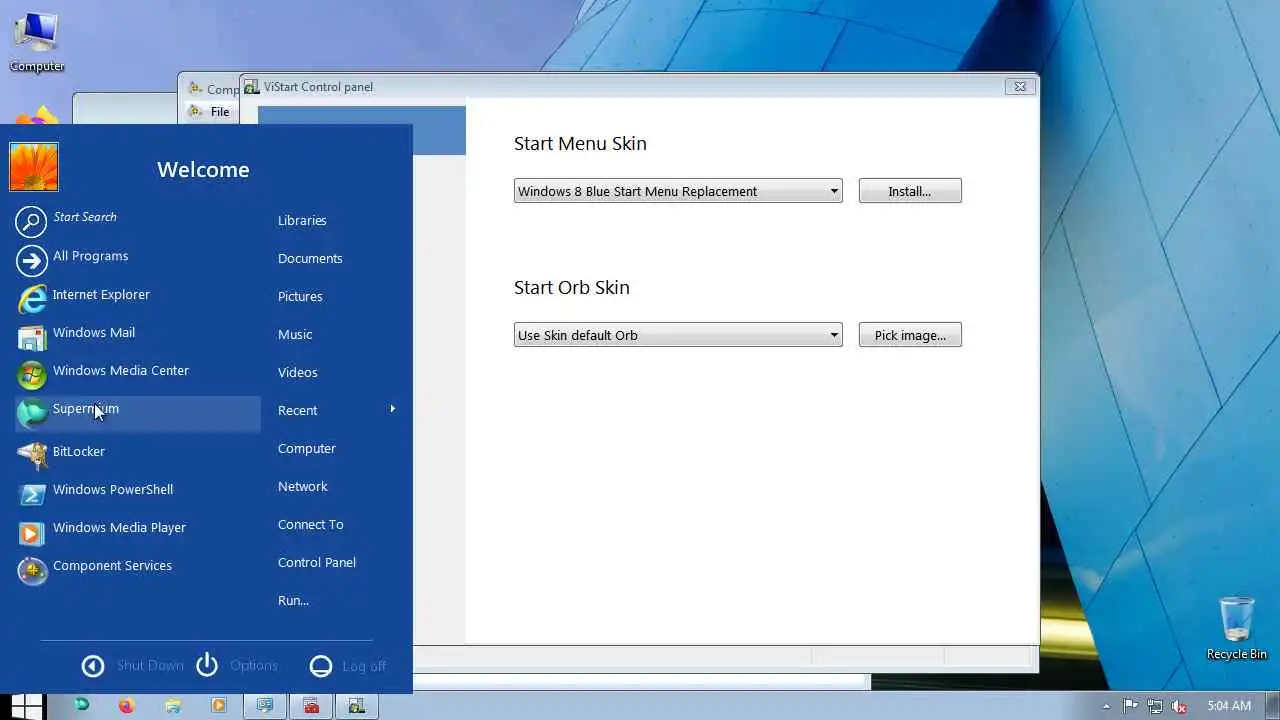Click the Shut Down label
1280x720 pixels.
(150, 665)
